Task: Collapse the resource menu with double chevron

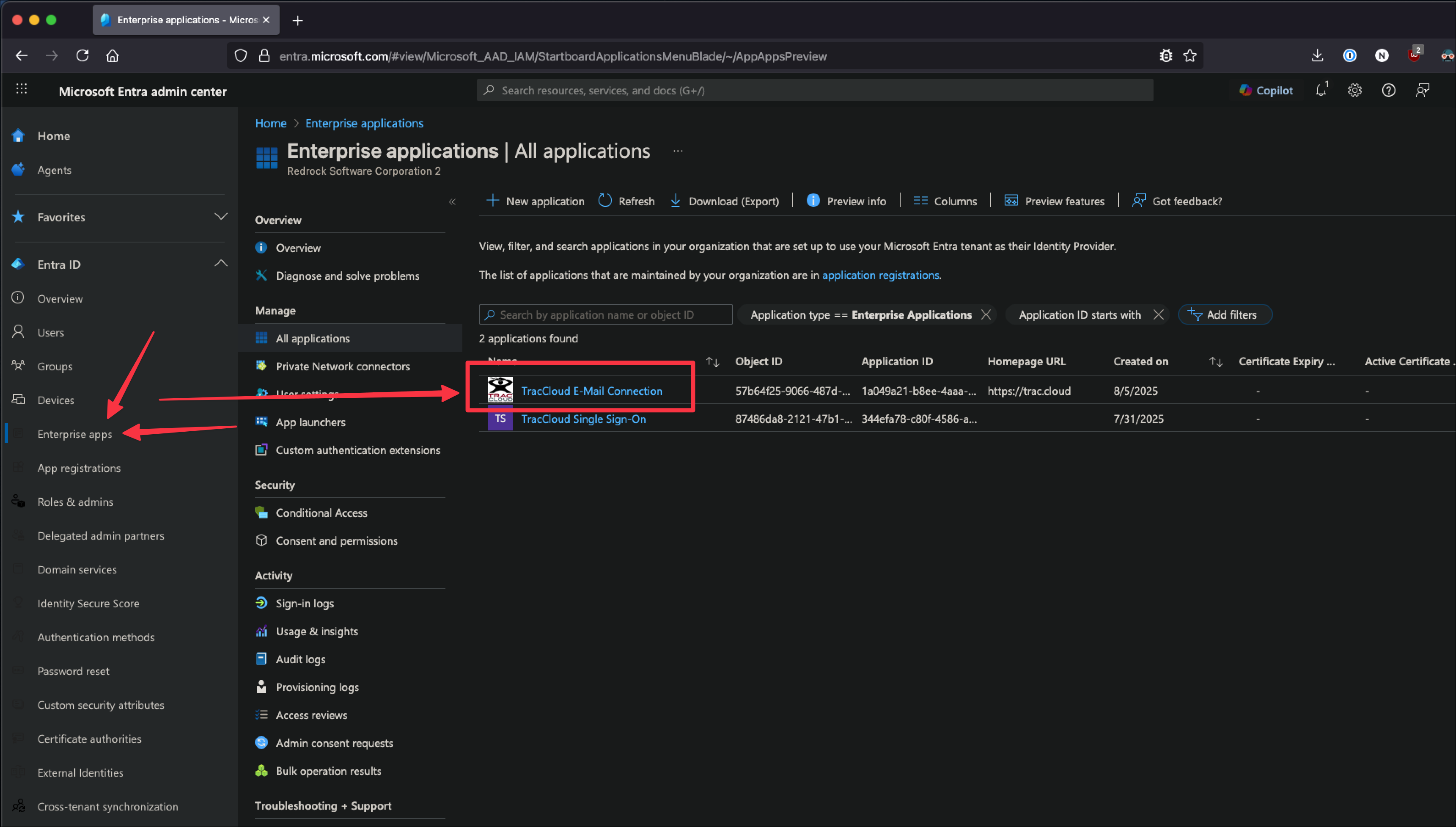Action: click(452, 201)
